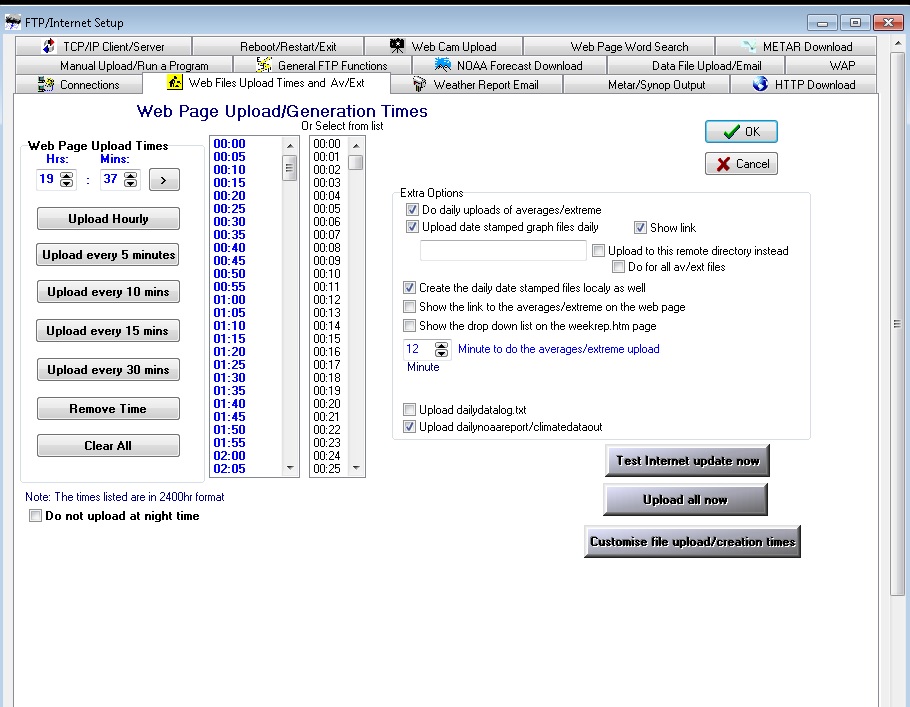The image size is (910, 707).
Task: Click the METAR Download tab icon
Action: 751,46
